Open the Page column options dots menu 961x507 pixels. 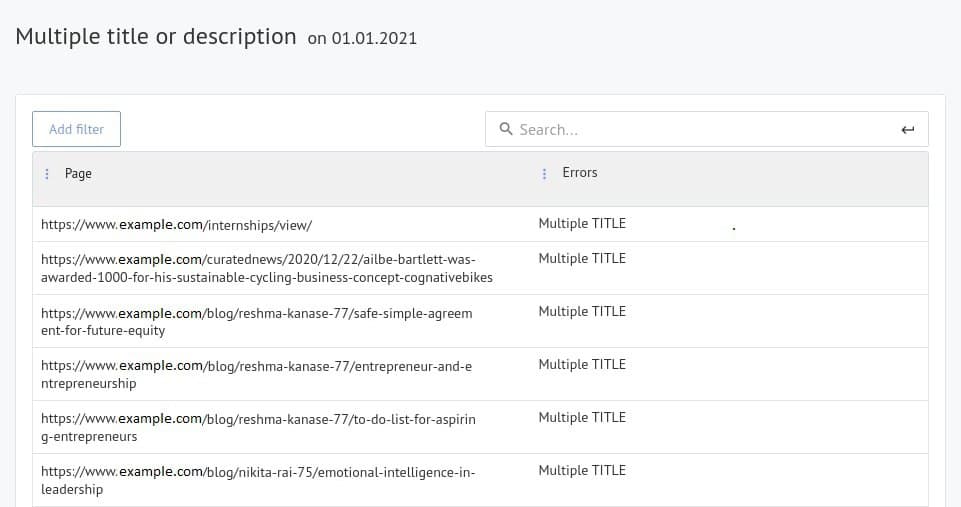point(47,174)
